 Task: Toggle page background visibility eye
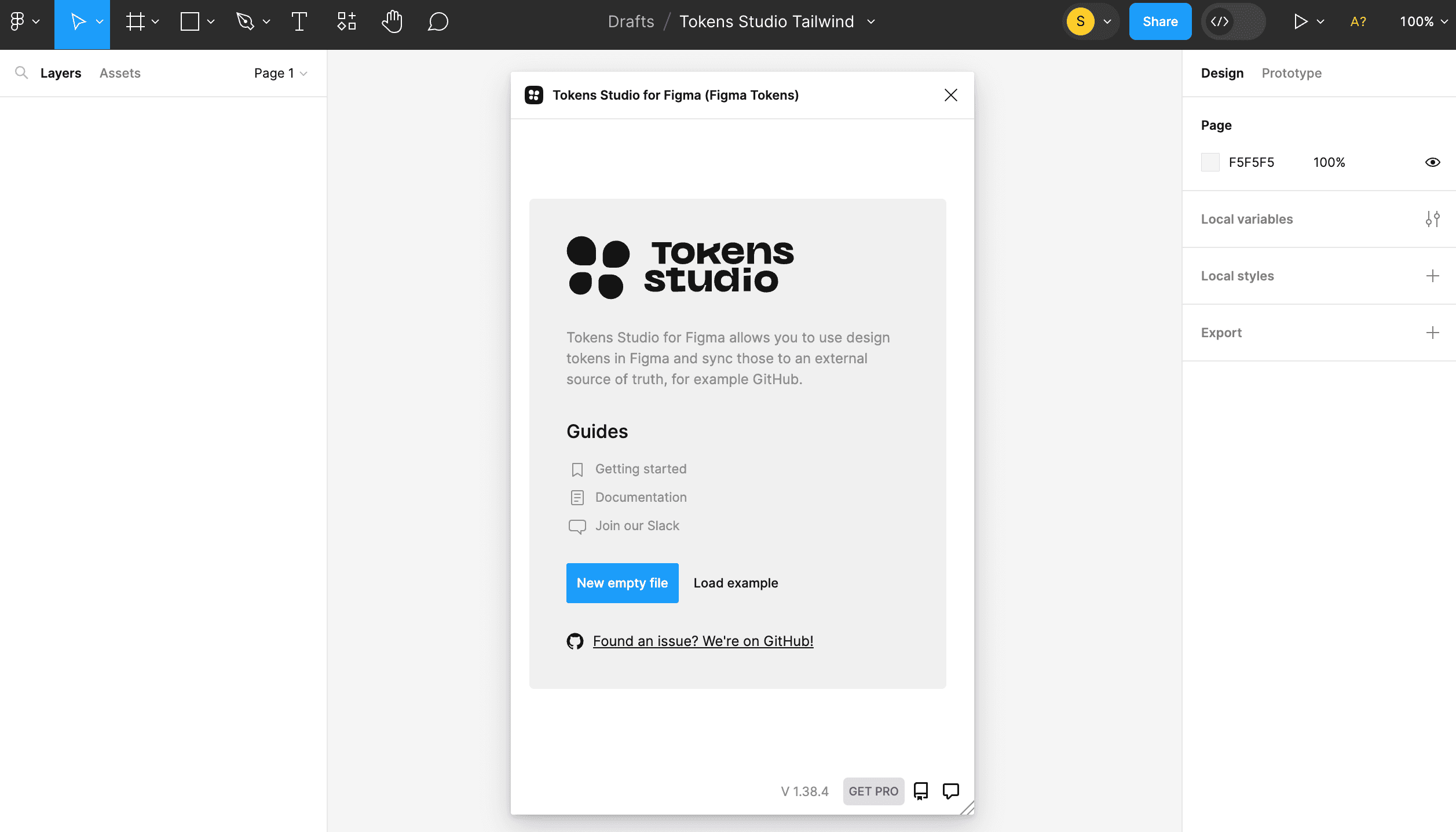pos(1432,162)
